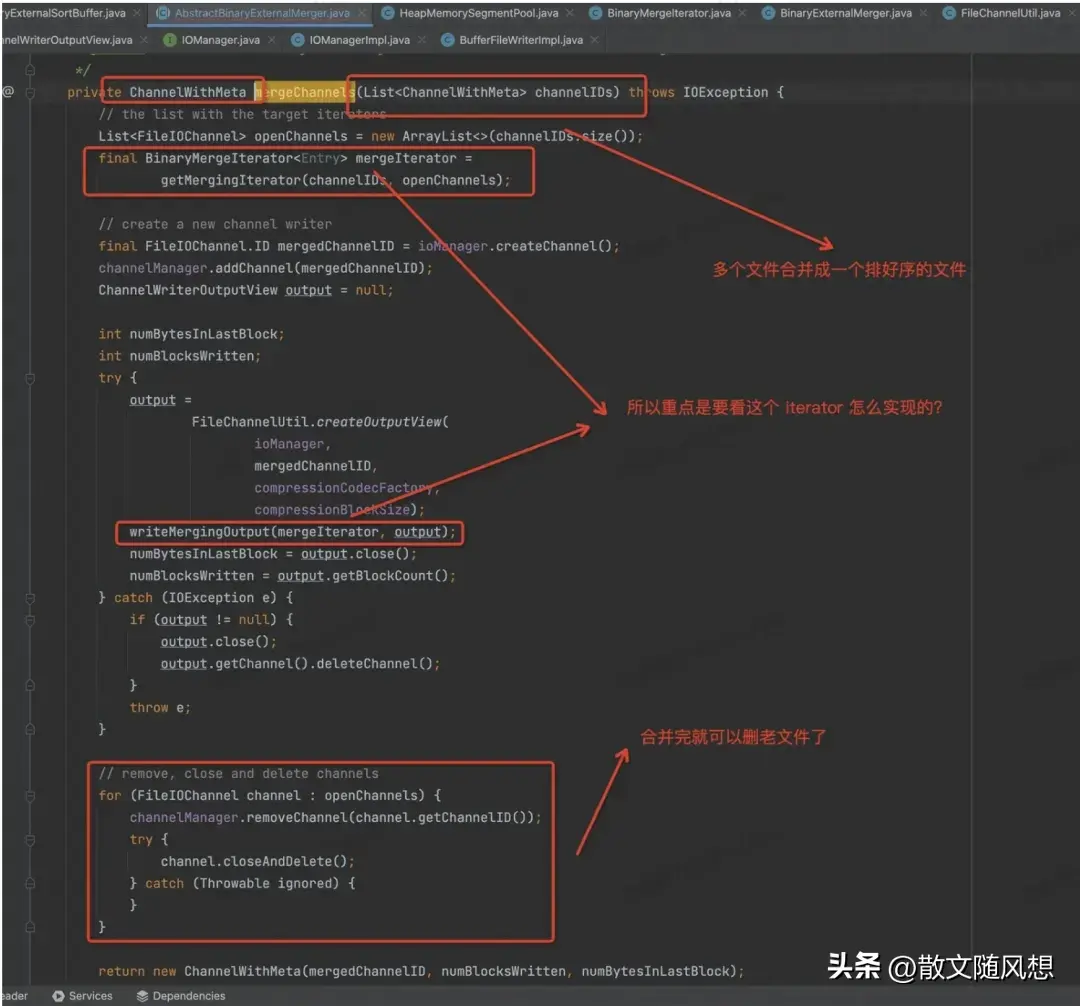Viewport: 1080px width, 1006px height.
Task: Close the IOManagerImpl.java tab
Action: (x=422, y=40)
